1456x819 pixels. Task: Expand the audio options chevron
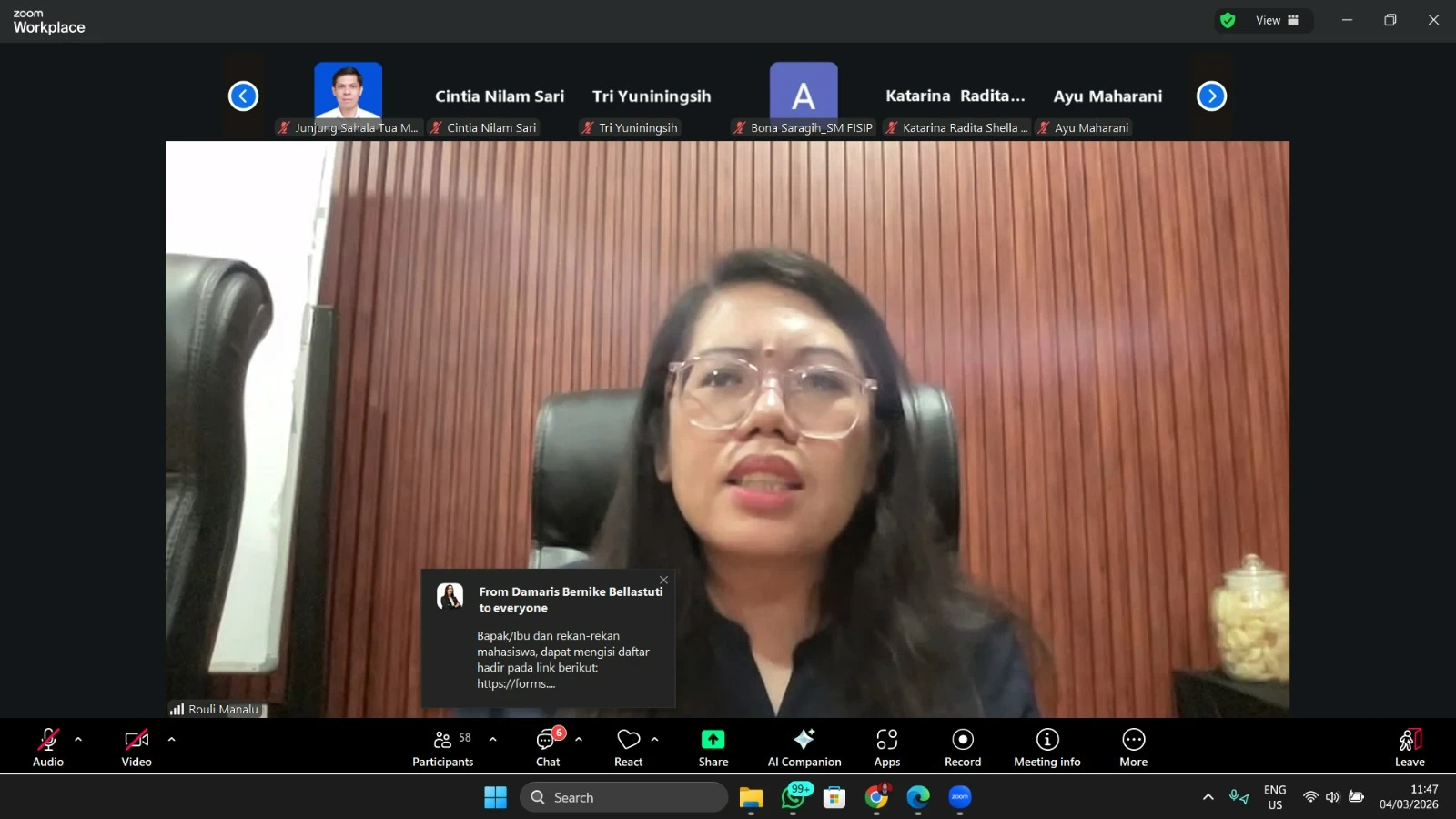point(78,739)
